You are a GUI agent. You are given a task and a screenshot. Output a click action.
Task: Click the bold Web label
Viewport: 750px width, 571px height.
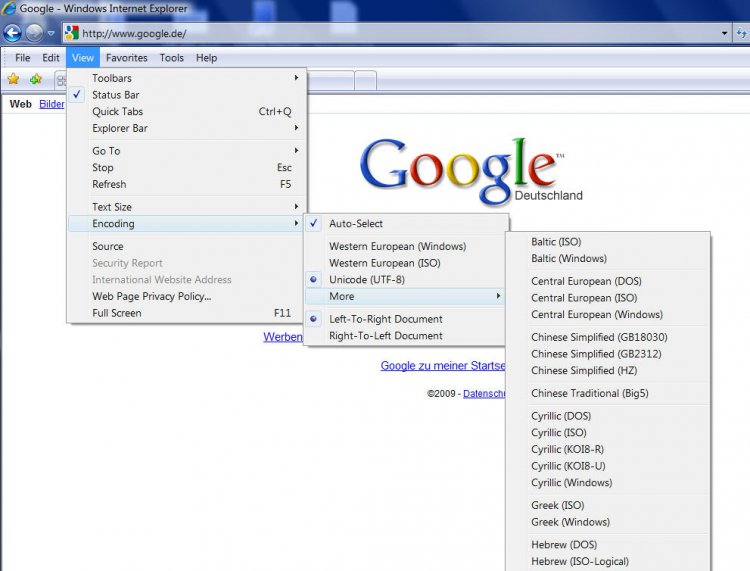pos(21,104)
